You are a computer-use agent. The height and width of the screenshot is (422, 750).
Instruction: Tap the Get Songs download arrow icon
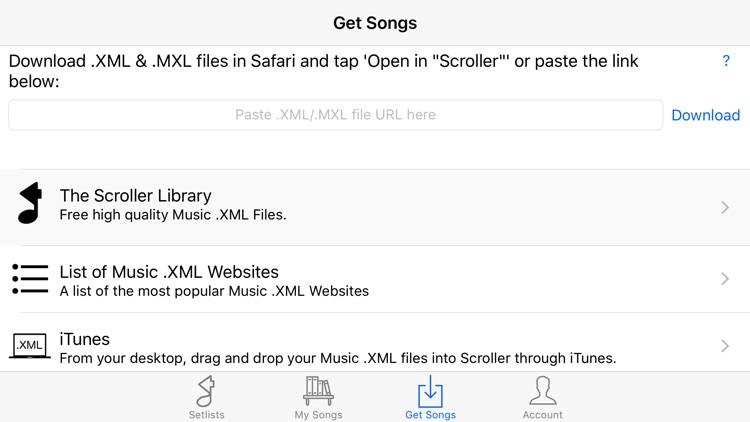point(430,391)
